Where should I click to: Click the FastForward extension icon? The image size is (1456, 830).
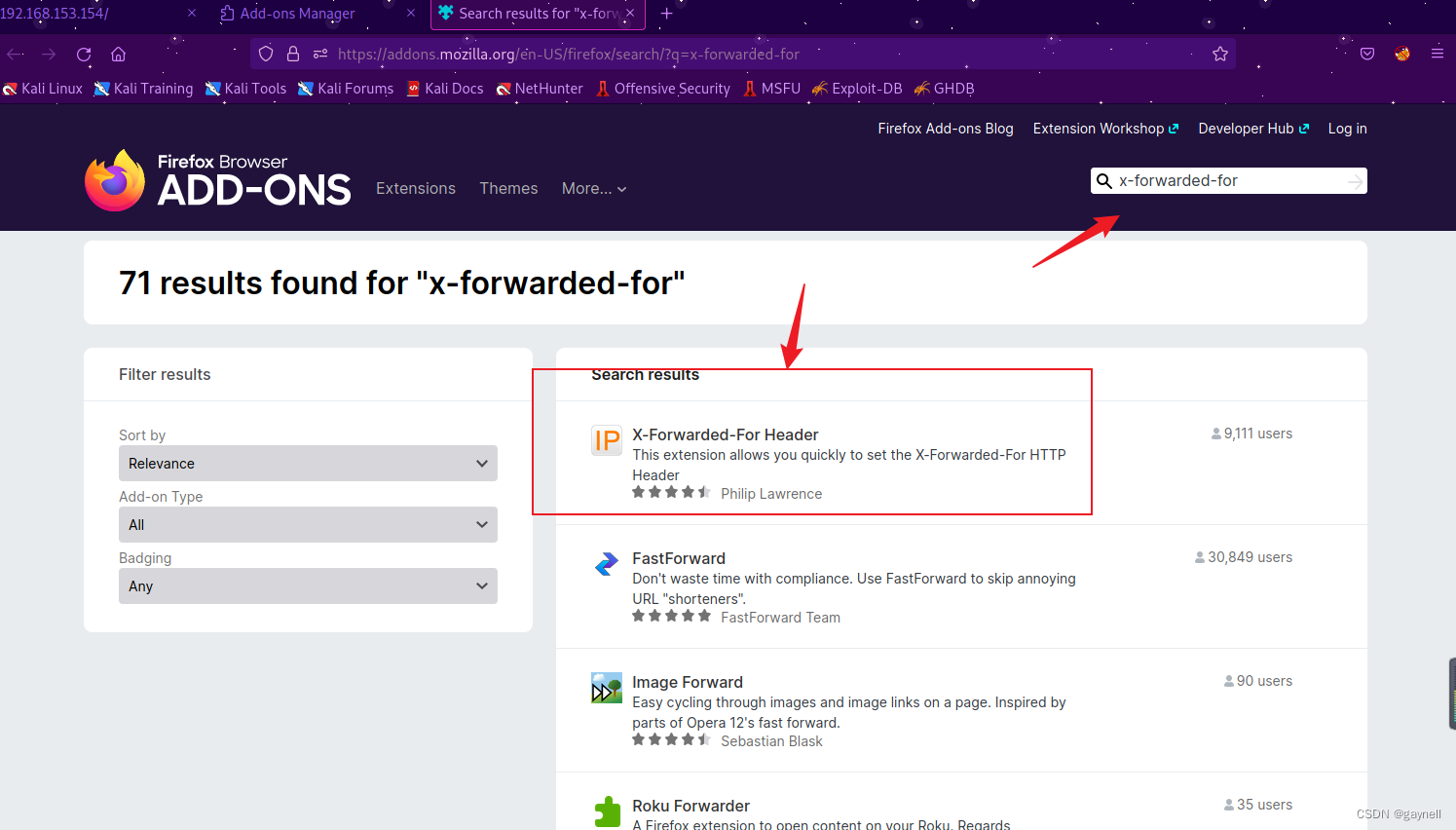(x=607, y=564)
